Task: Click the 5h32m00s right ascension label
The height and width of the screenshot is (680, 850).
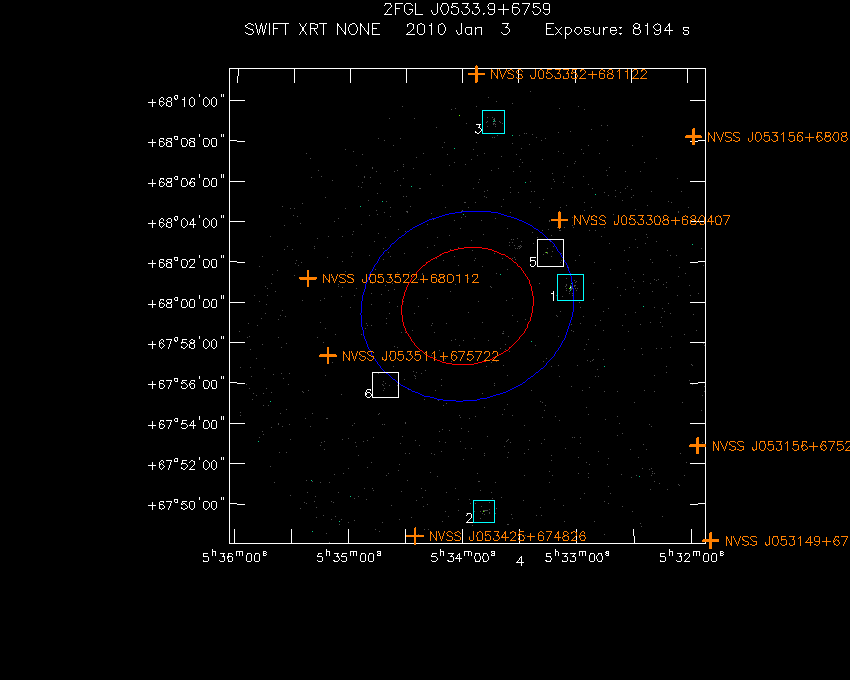Action: click(x=692, y=557)
